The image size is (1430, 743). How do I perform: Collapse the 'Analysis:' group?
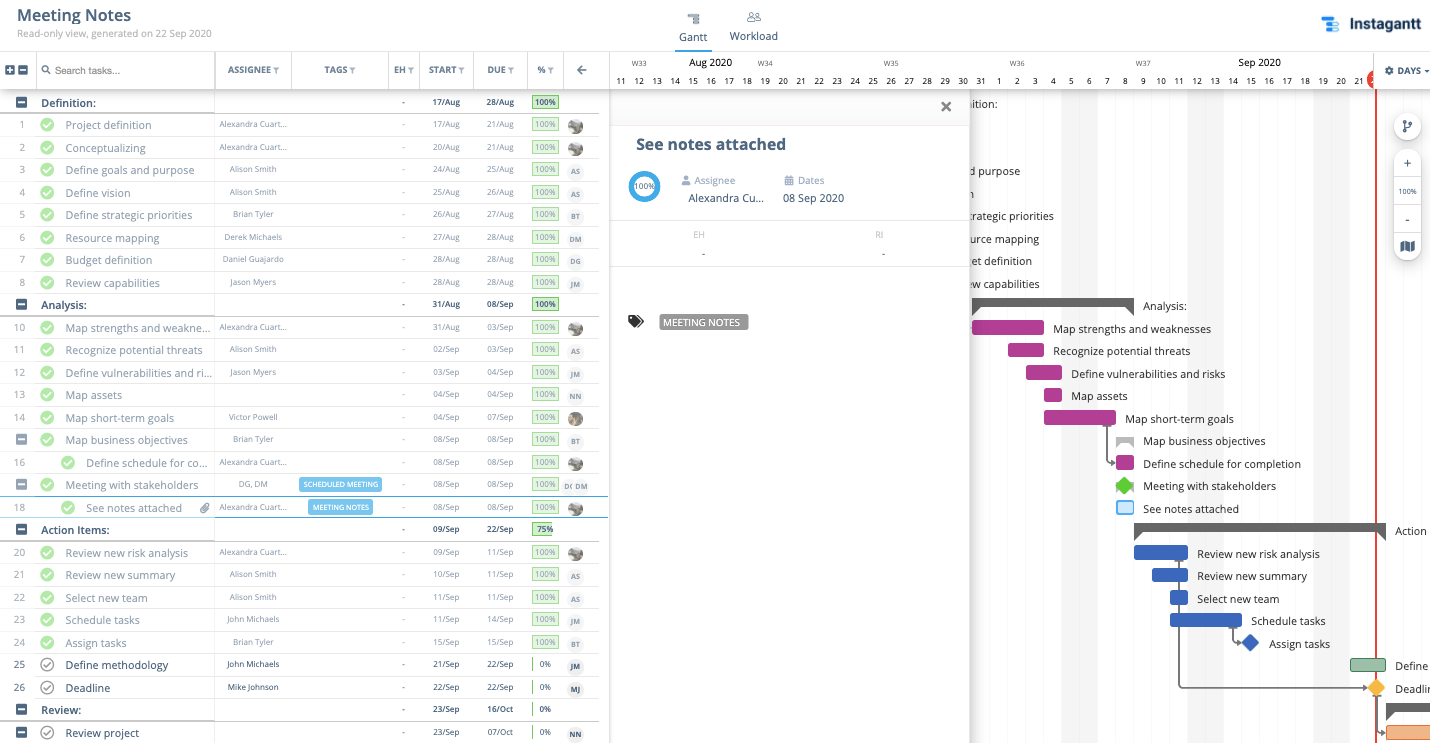point(19,304)
